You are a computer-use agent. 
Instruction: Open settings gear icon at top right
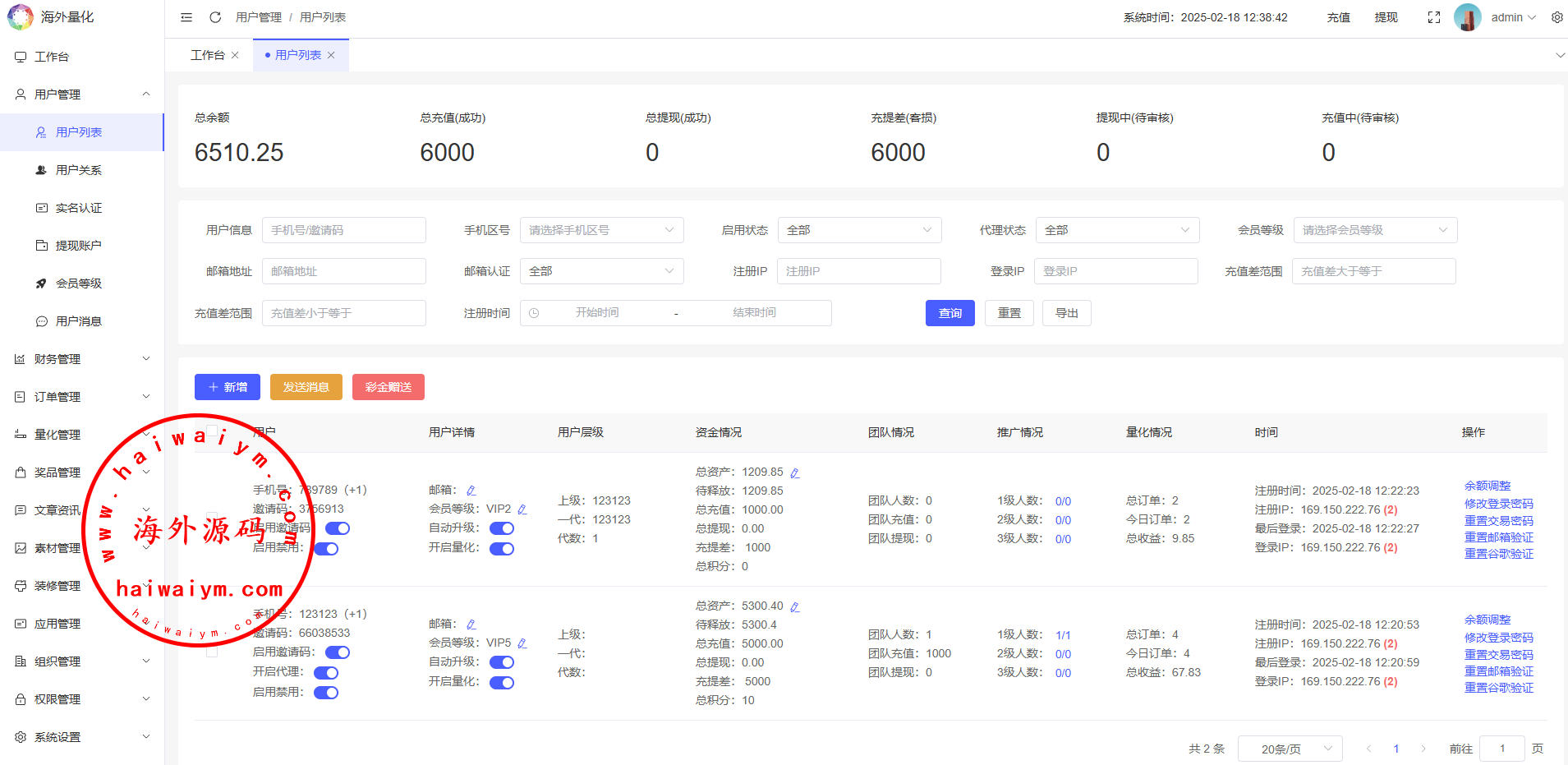(x=1557, y=17)
